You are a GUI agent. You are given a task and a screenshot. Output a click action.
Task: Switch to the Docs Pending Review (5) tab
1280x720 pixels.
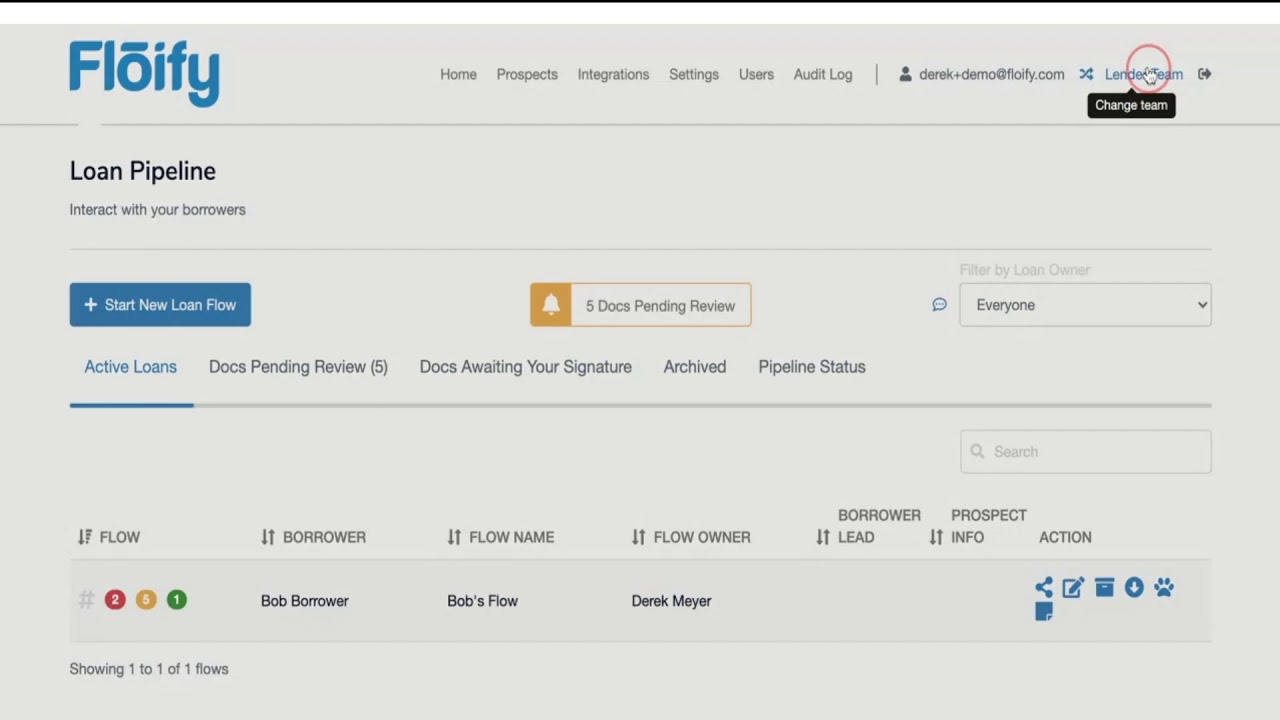point(298,367)
